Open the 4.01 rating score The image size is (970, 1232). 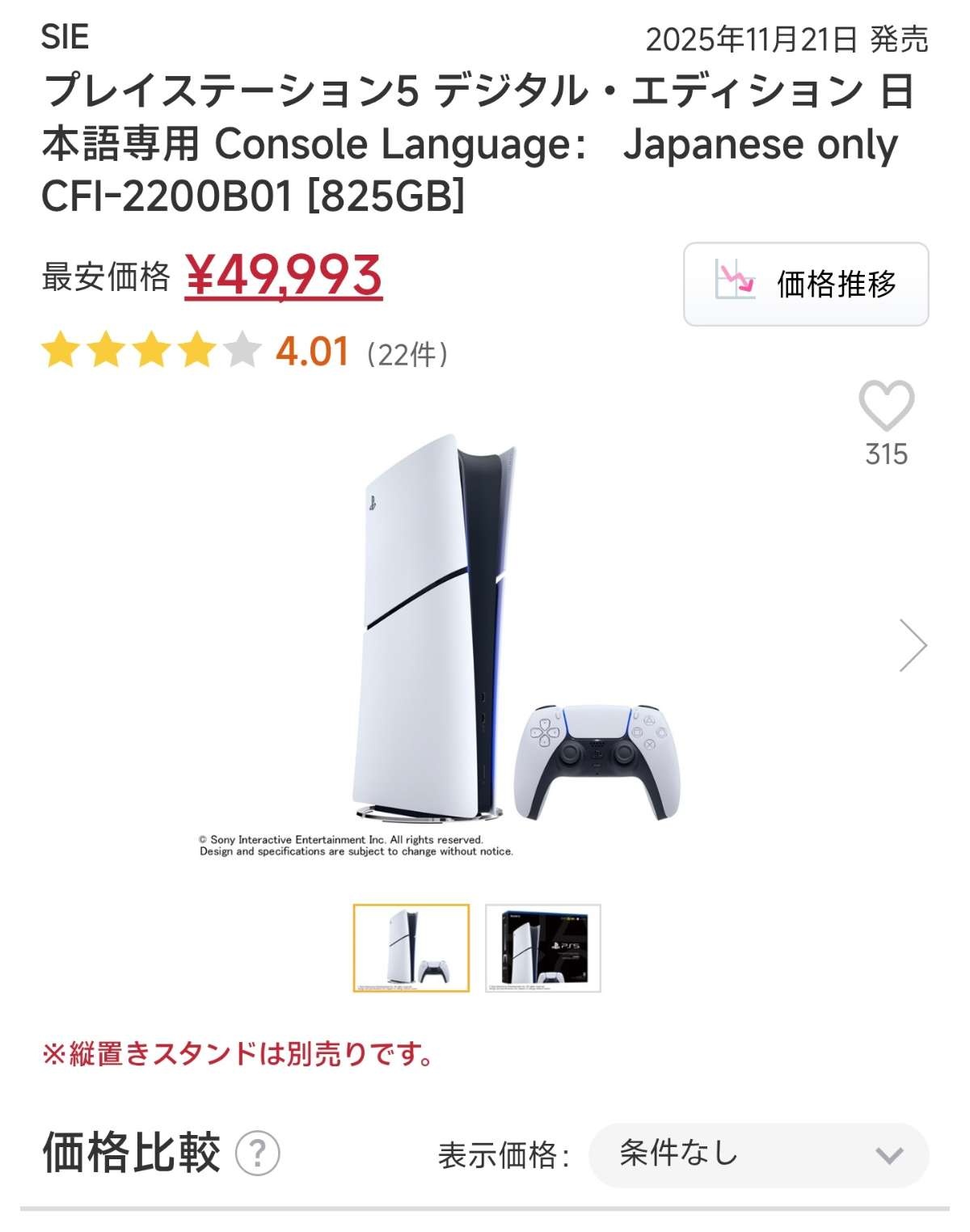tap(312, 352)
